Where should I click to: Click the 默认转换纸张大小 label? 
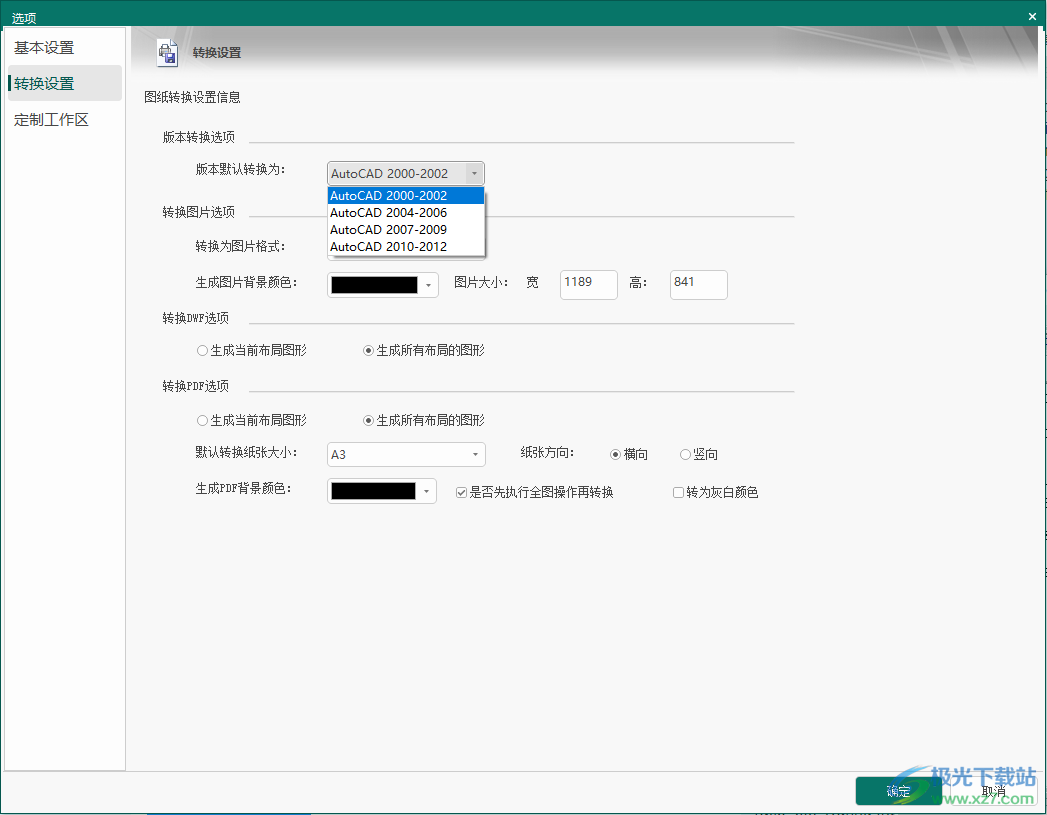(x=246, y=453)
